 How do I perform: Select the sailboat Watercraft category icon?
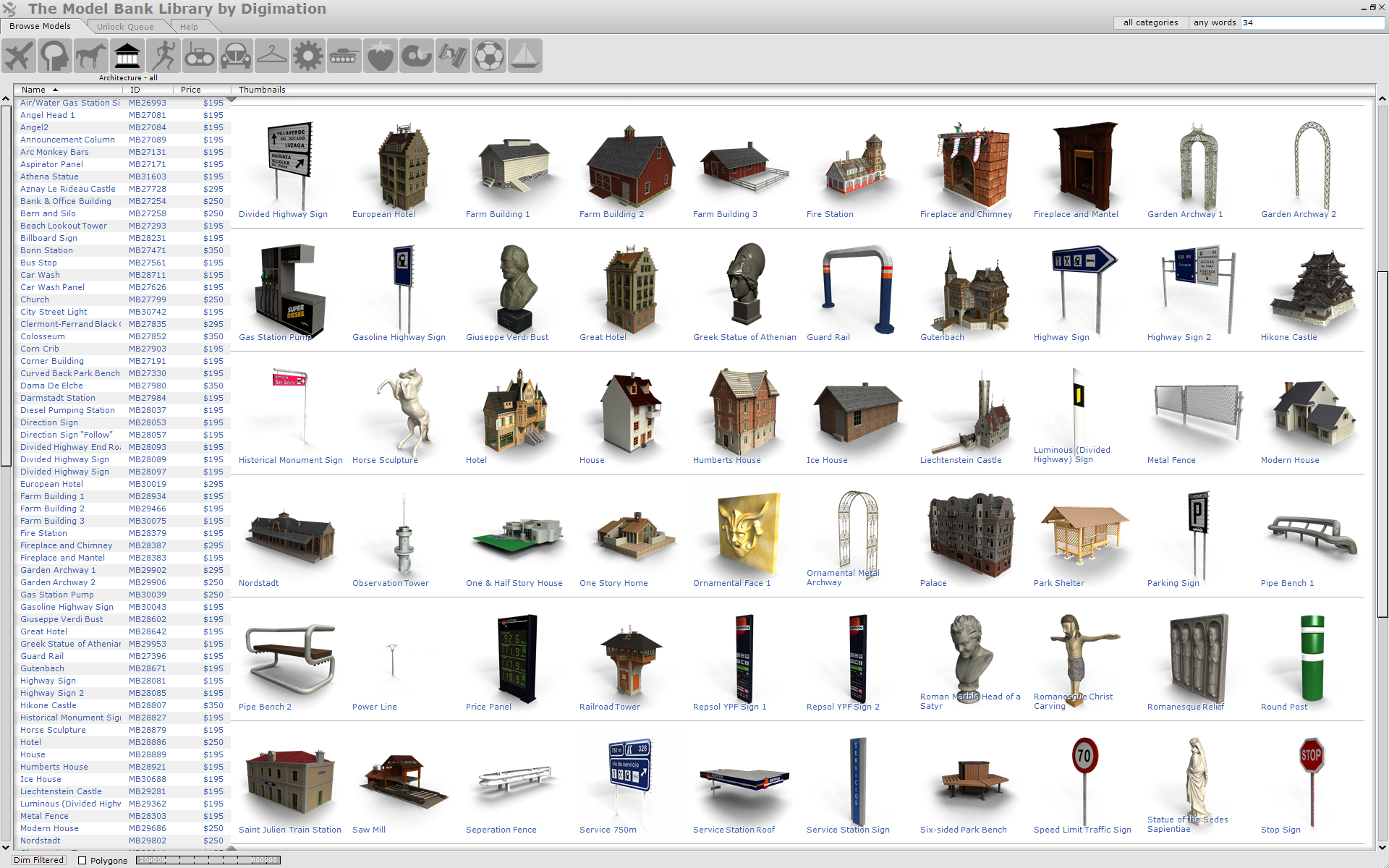click(525, 56)
